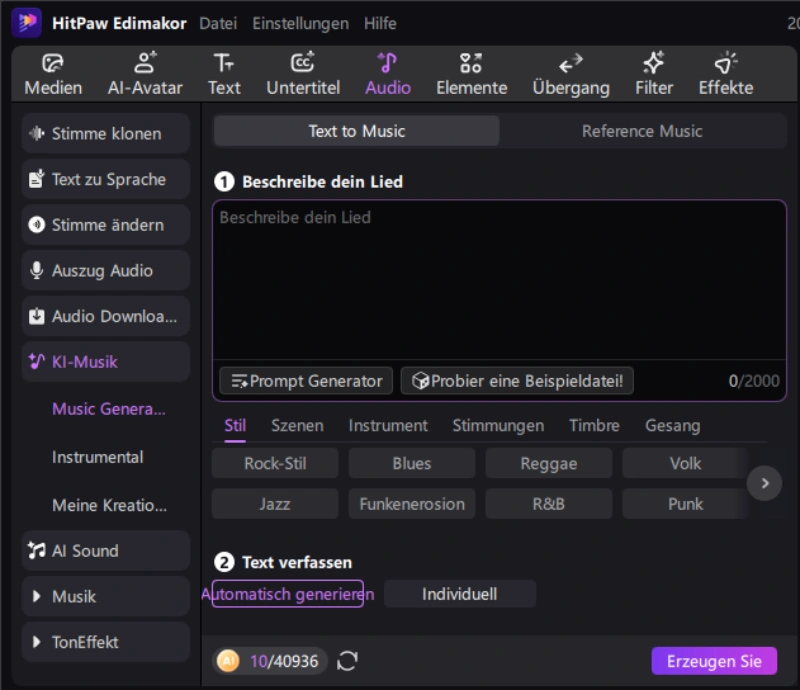Select the Instrument tag tab
The image size is (800, 690).
pos(388,426)
